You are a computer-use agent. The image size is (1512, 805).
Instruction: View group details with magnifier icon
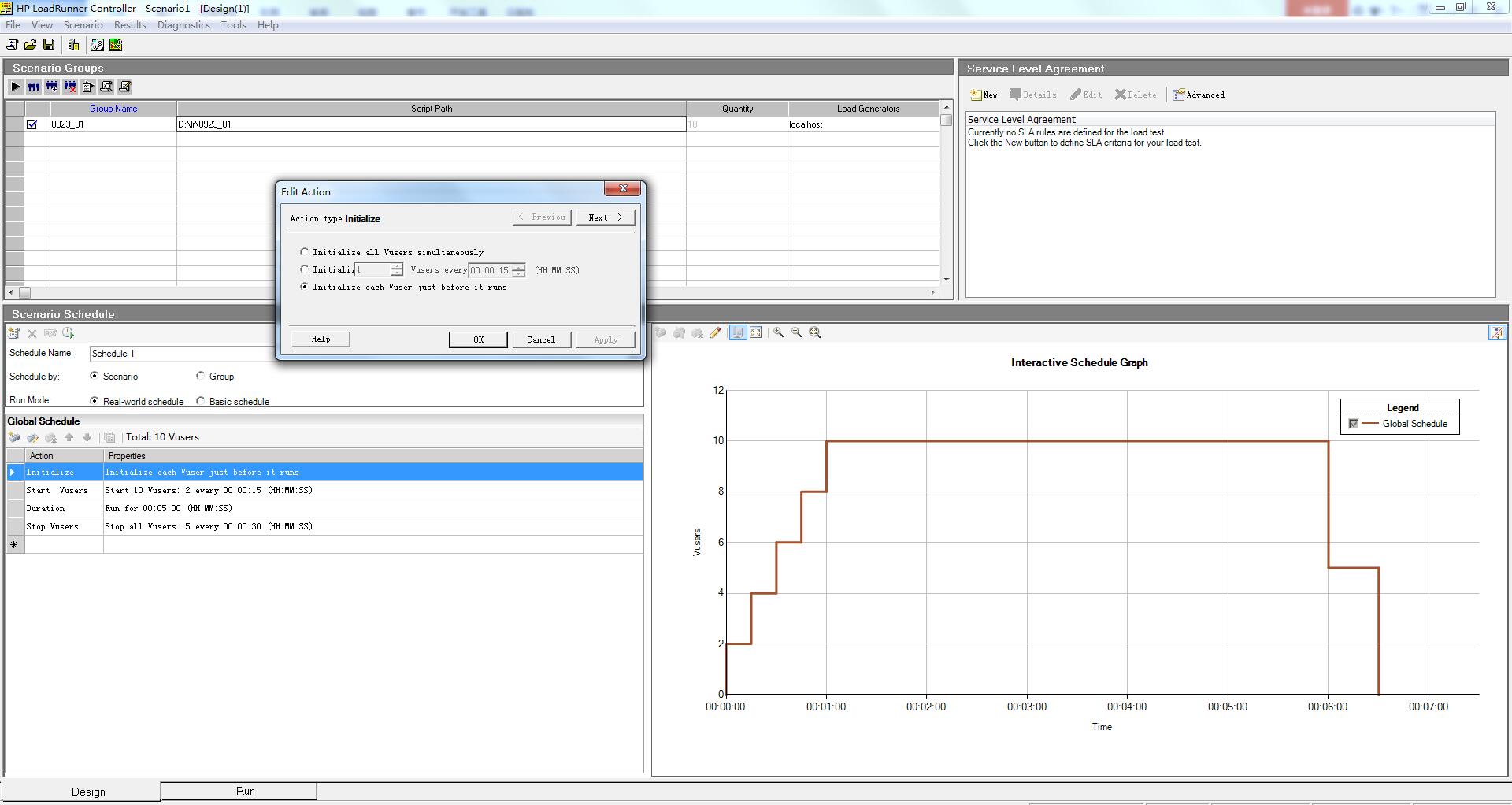[x=106, y=87]
